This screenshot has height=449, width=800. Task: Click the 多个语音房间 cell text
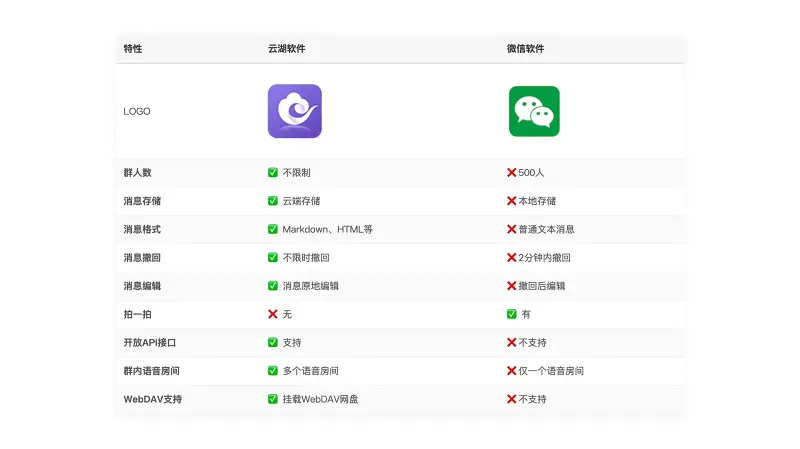311,371
